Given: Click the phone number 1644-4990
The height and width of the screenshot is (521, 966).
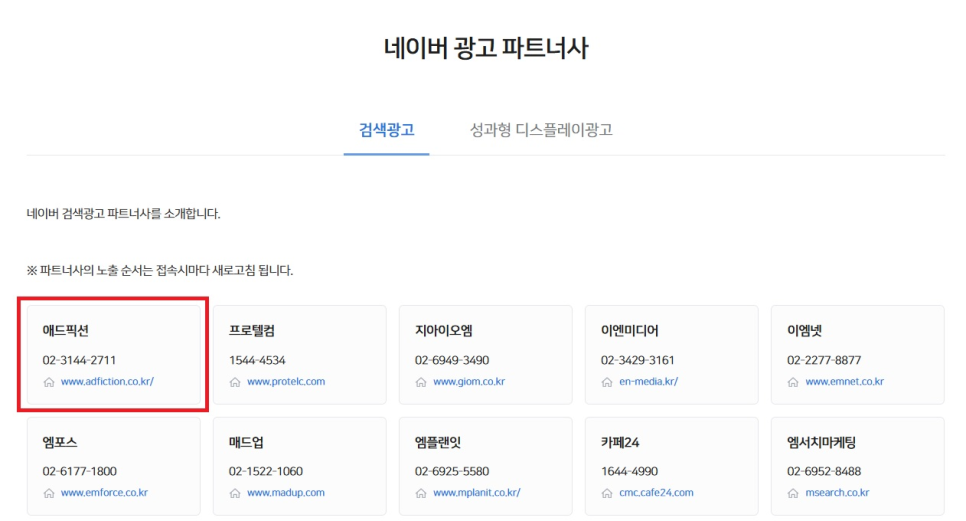Looking at the screenshot, I should [x=629, y=471].
